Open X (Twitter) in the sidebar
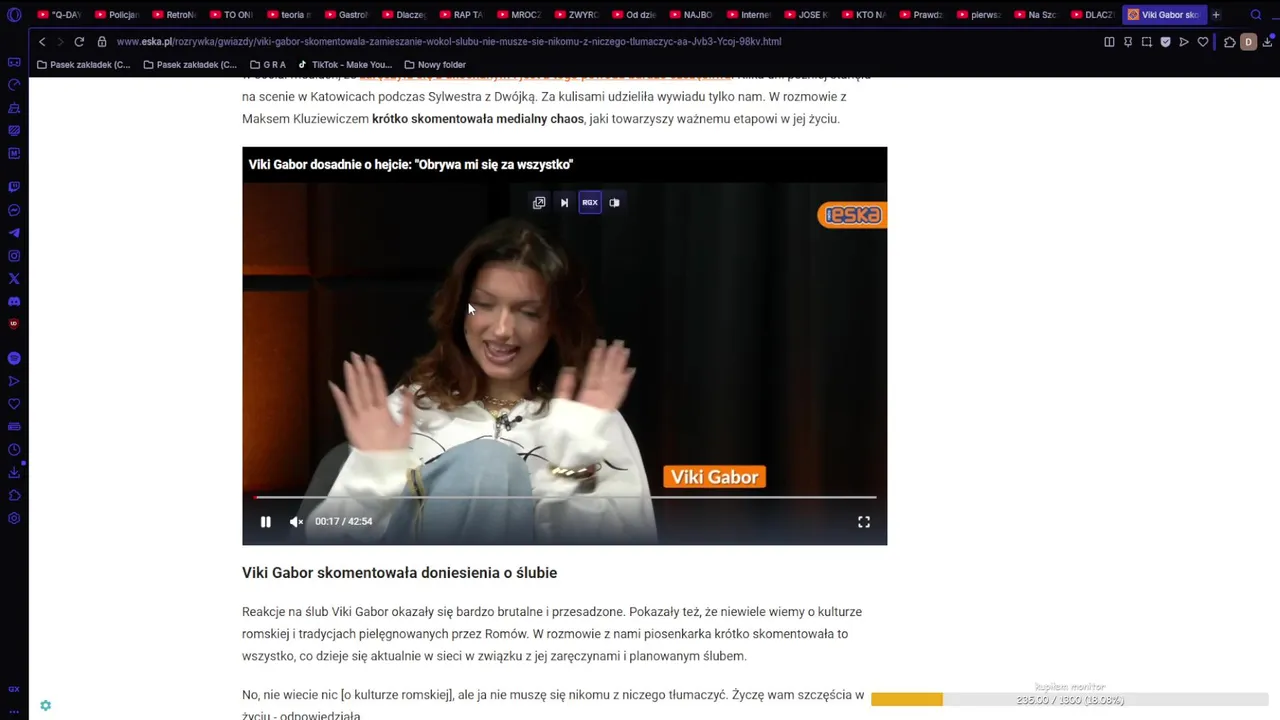 pyautogui.click(x=14, y=279)
